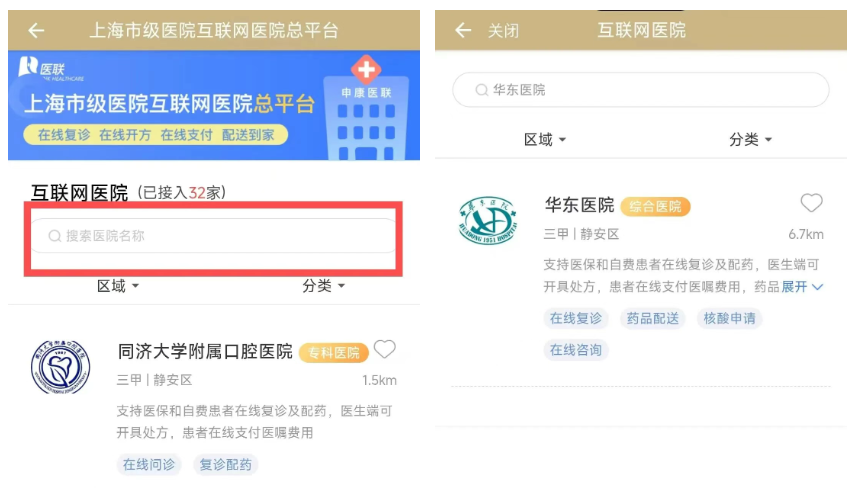Favorite 华东医院 with the heart icon

(x=811, y=203)
